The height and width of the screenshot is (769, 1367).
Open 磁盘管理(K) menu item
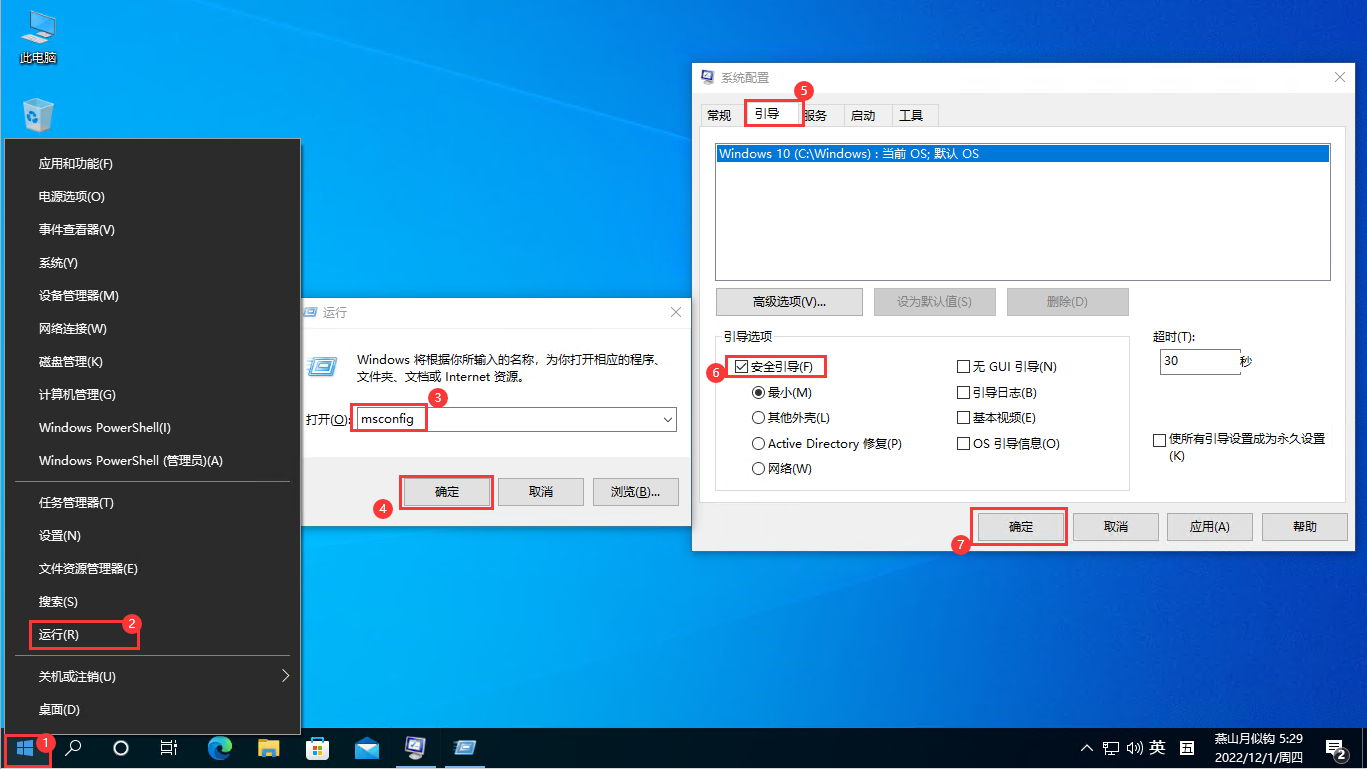[x=152, y=362]
